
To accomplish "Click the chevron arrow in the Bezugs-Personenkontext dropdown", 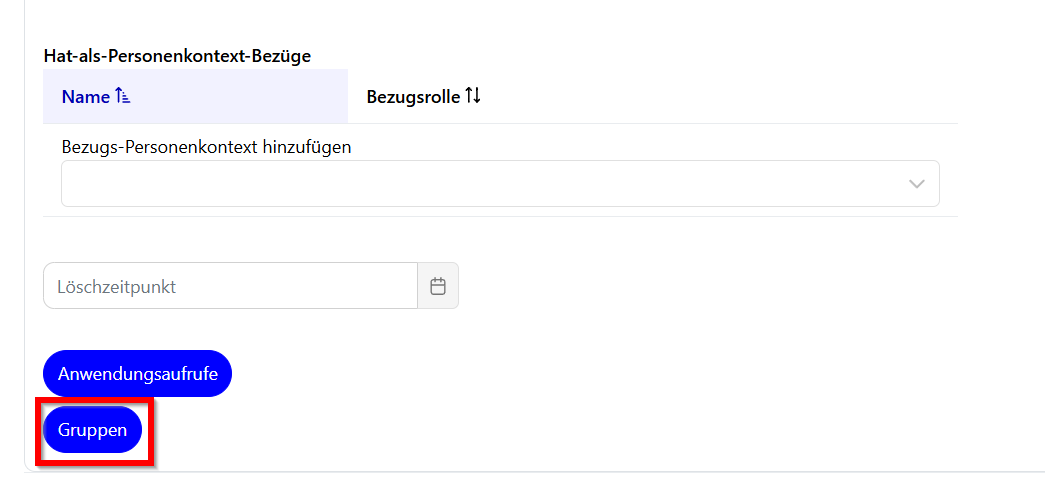I will 916,184.
